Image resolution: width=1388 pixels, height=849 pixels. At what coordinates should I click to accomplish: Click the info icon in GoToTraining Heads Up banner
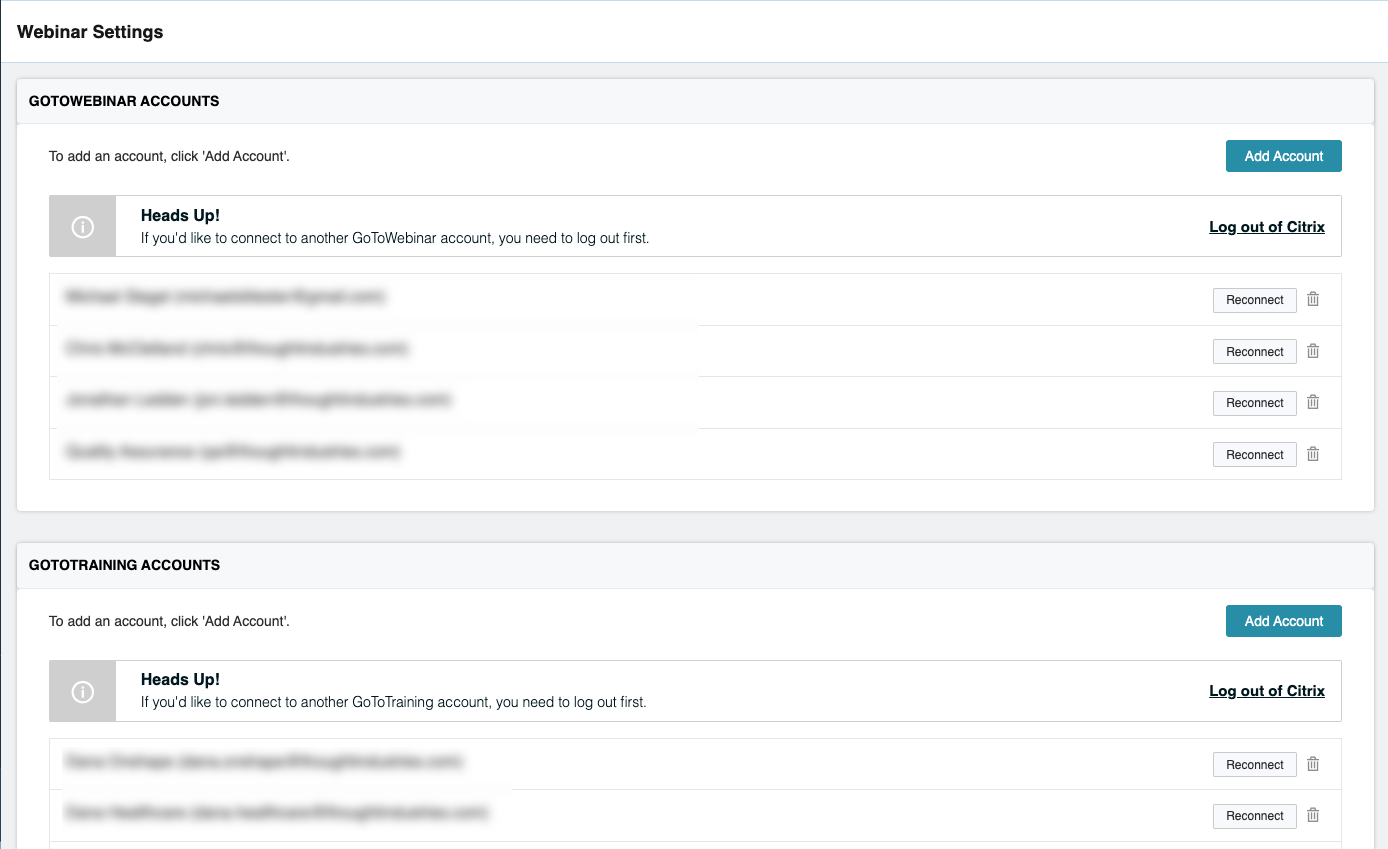(83, 691)
